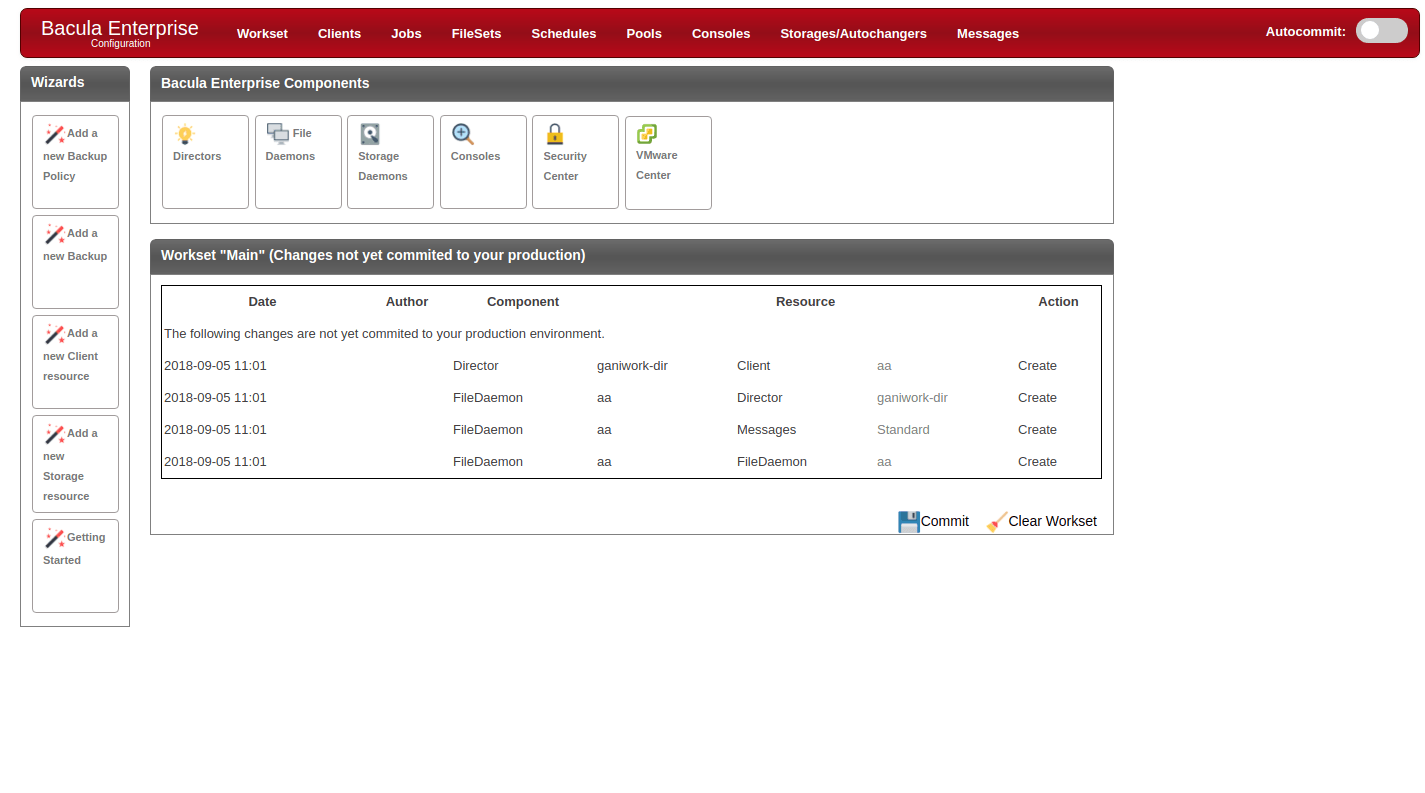The width and height of the screenshot is (1425, 793).
Task: Click the Date column header
Action: coord(262,302)
